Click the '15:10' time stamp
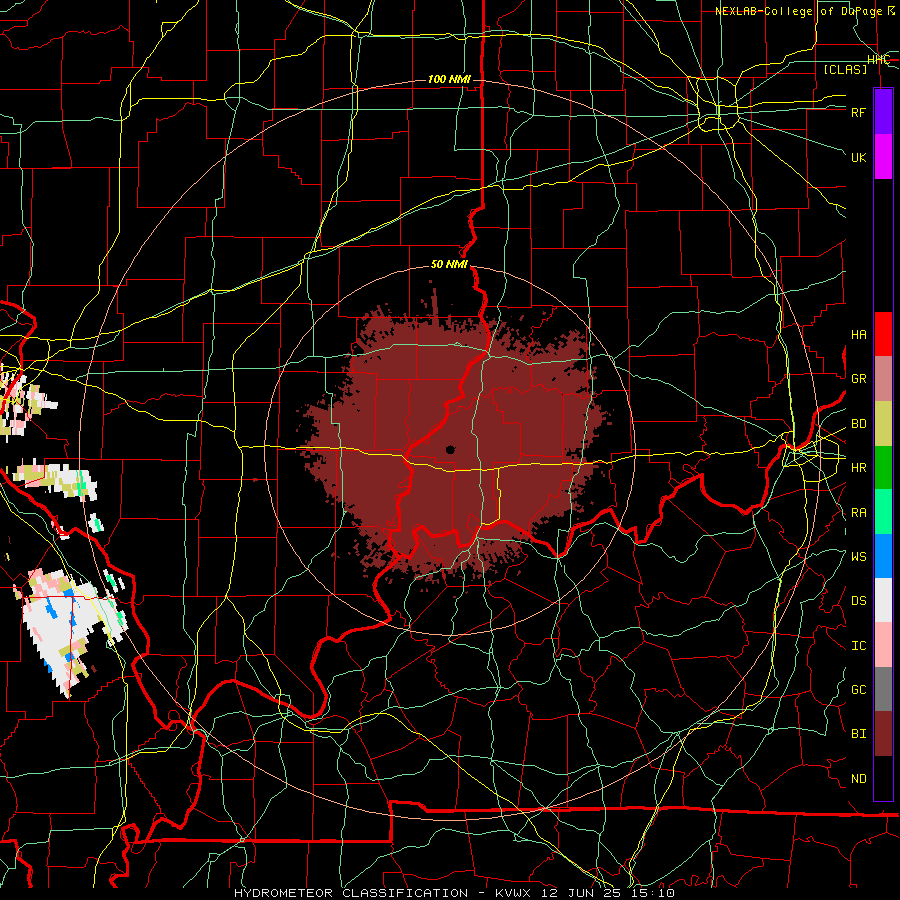 pos(655,893)
